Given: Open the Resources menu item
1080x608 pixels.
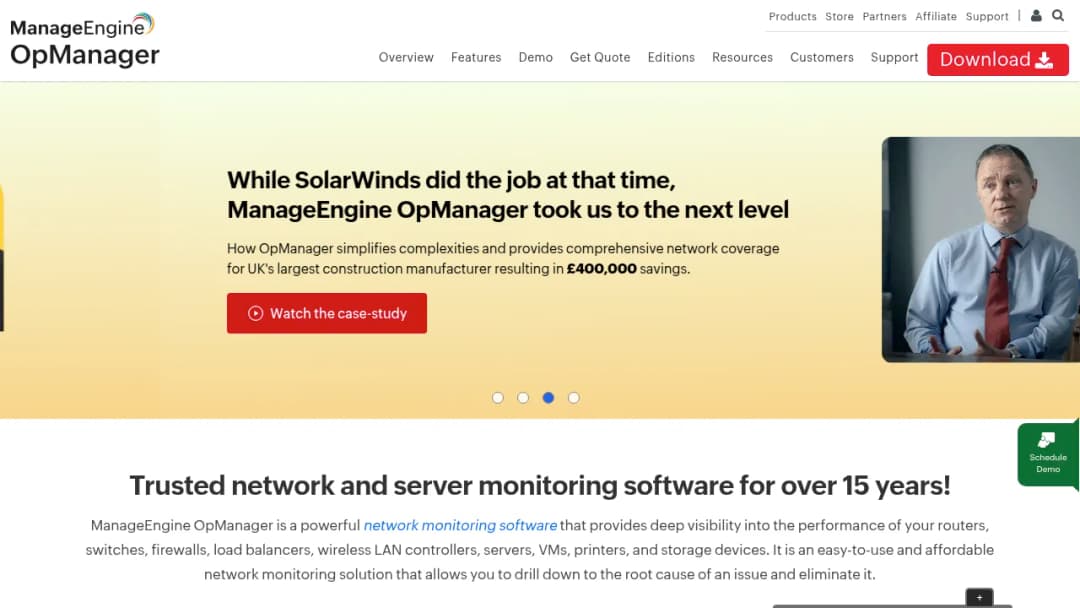Looking at the screenshot, I should tap(742, 58).
